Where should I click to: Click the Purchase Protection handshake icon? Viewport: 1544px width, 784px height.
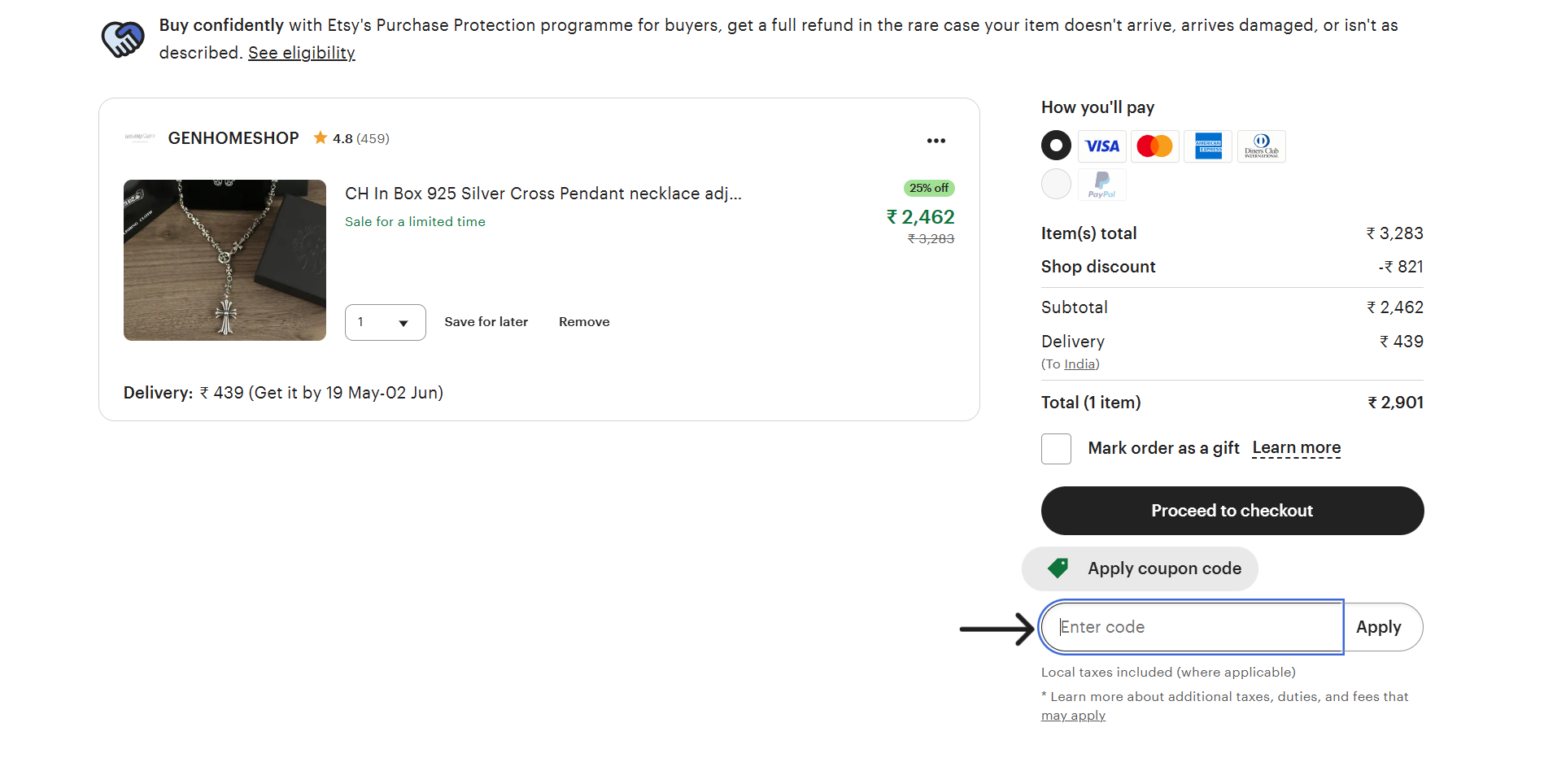(x=123, y=39)
